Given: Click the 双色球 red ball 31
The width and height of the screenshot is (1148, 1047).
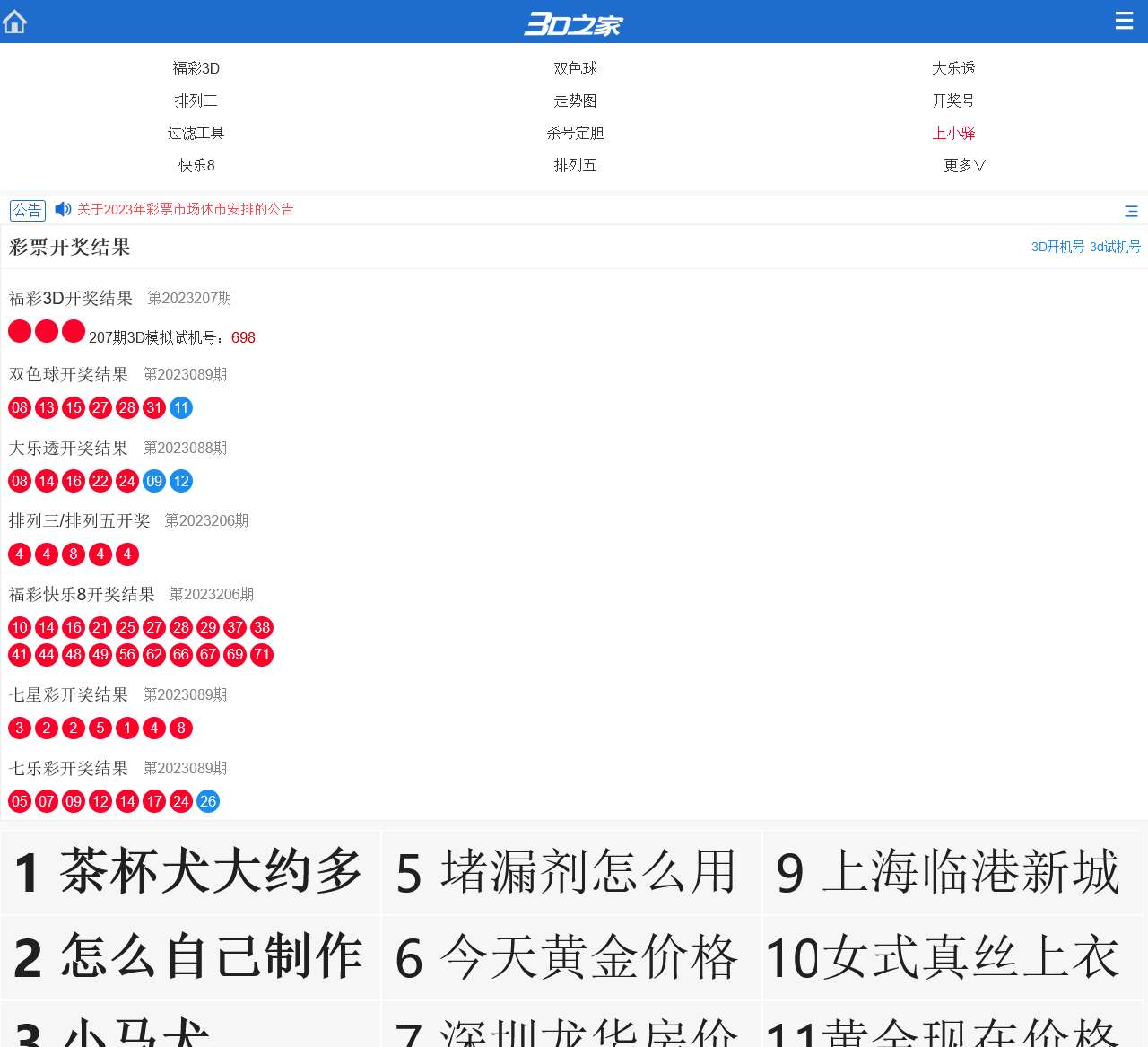Looking at the screenshot, I should pyautogui.click(x=154, y=408).
